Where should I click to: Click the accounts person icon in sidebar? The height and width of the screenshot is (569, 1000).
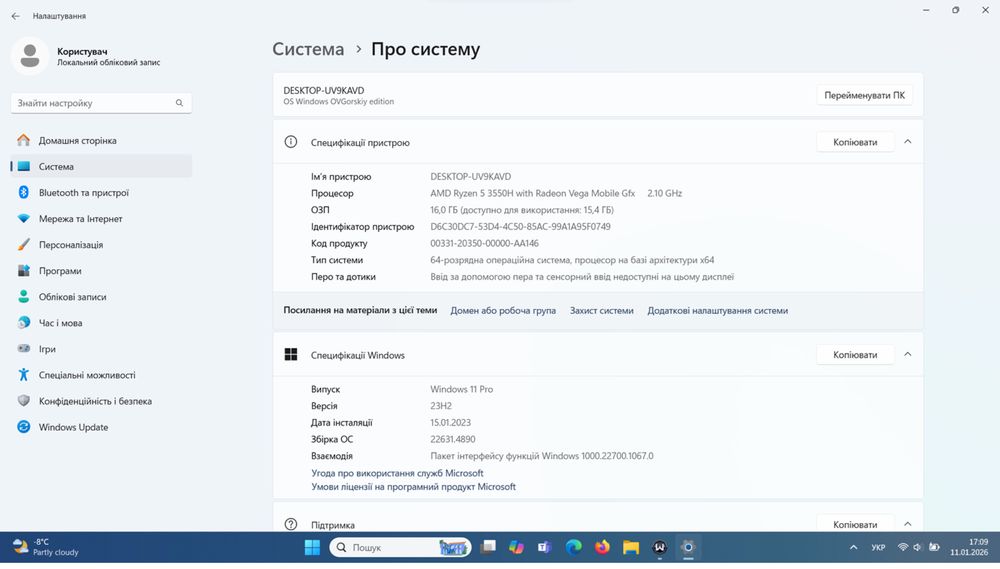(x=24, y=297)
